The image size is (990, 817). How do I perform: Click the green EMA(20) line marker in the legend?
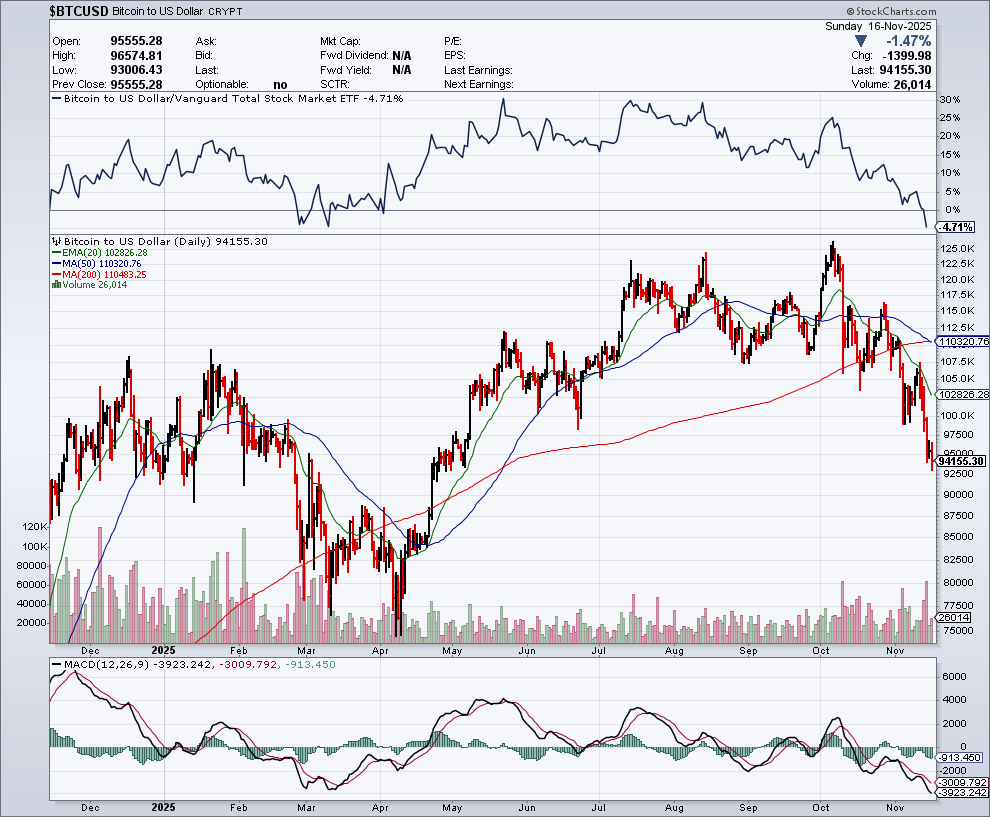pyautogui.click(x=56, y=253)
